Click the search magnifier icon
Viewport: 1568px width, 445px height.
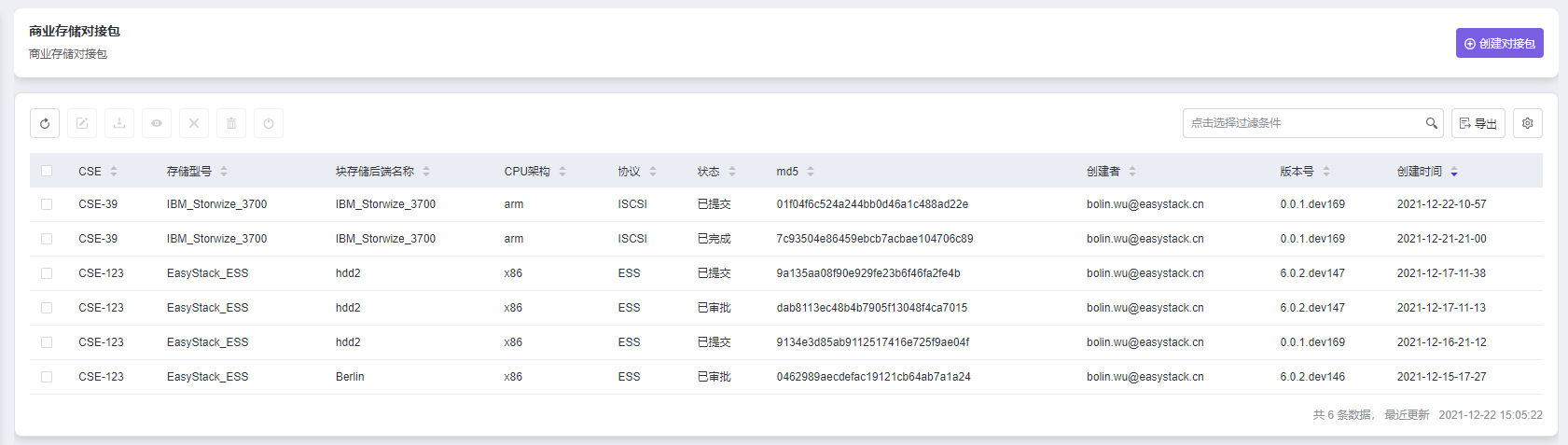1431,123
